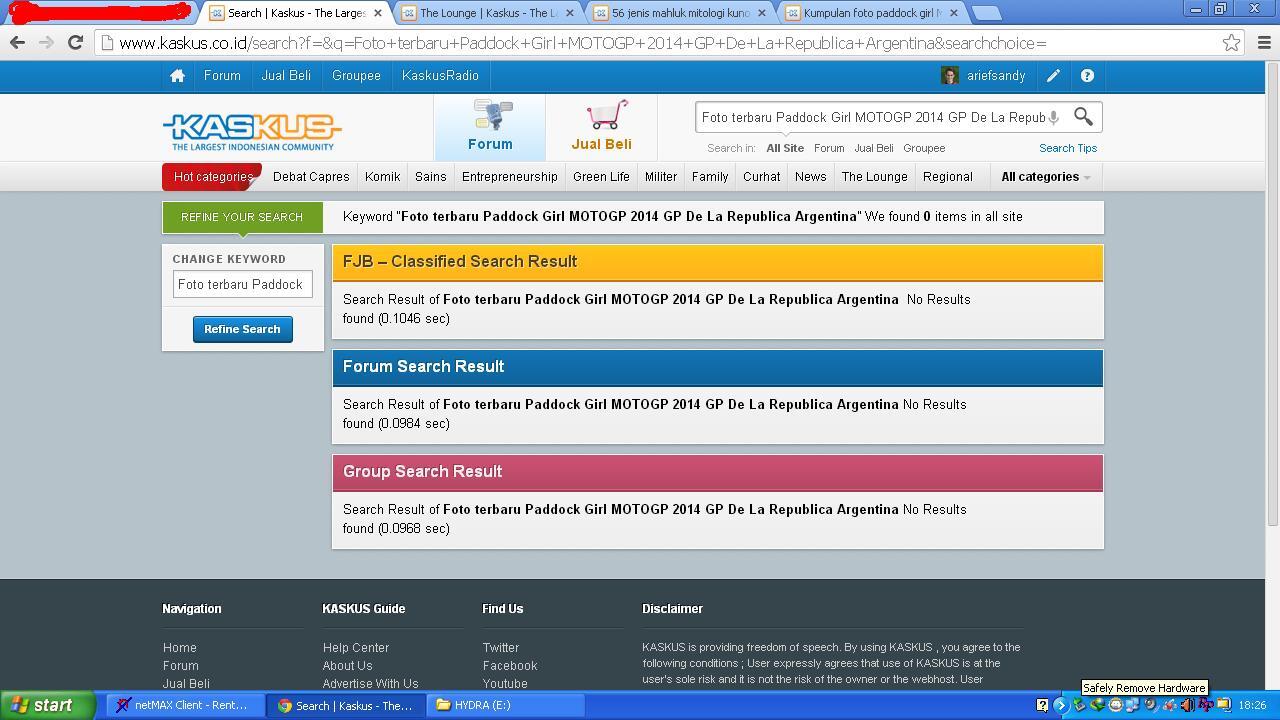Open Regional category
The image size is (1280, 720).
[948, 177]
